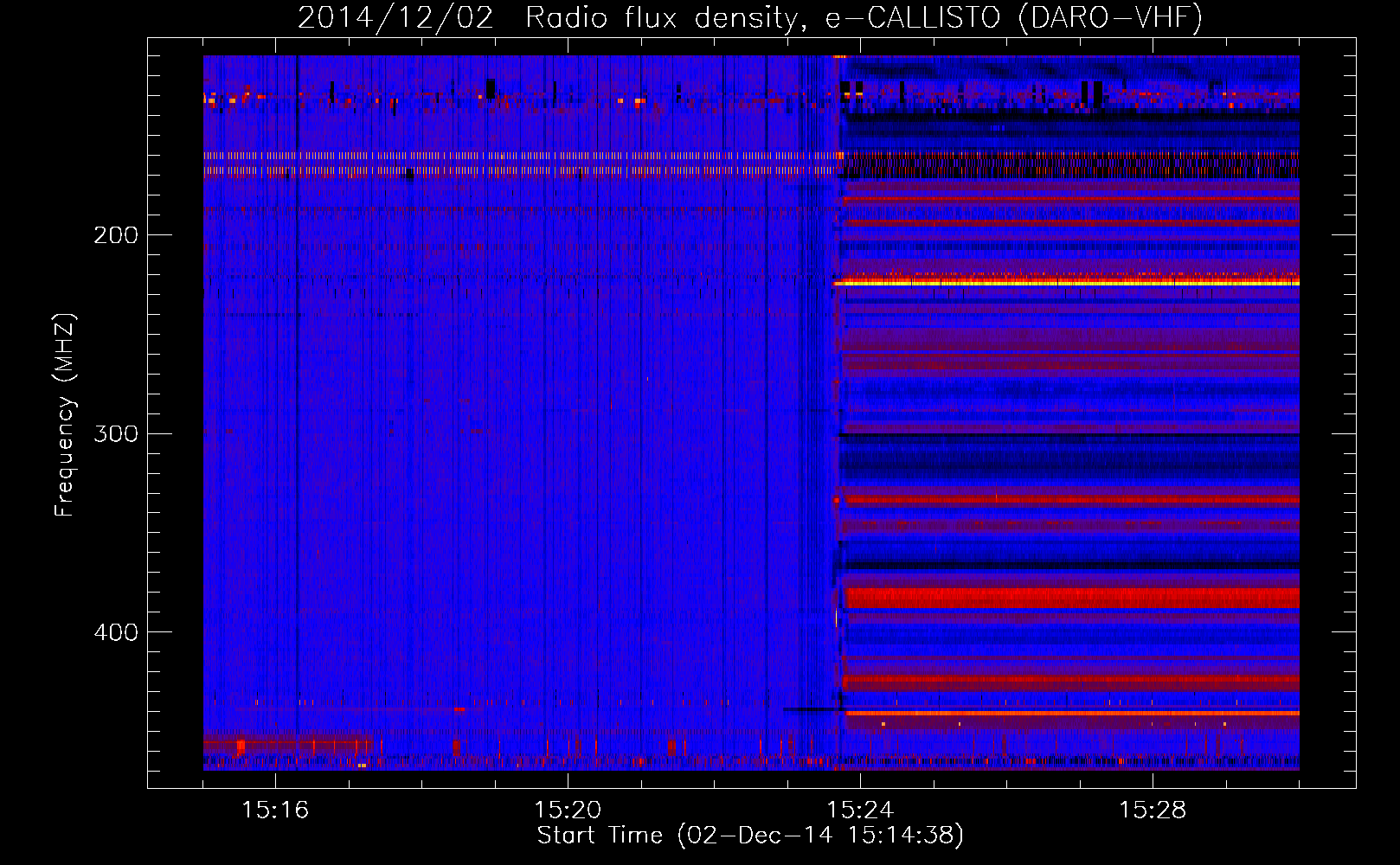Click the thick red band near 385 MHz

1073,598
